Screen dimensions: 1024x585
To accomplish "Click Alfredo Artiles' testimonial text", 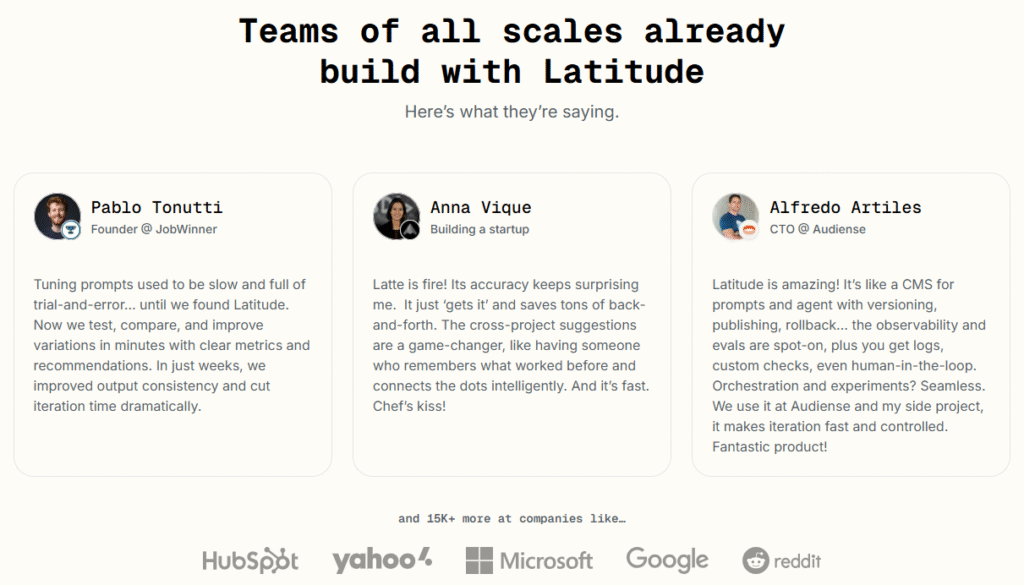I will click(849, 366).
